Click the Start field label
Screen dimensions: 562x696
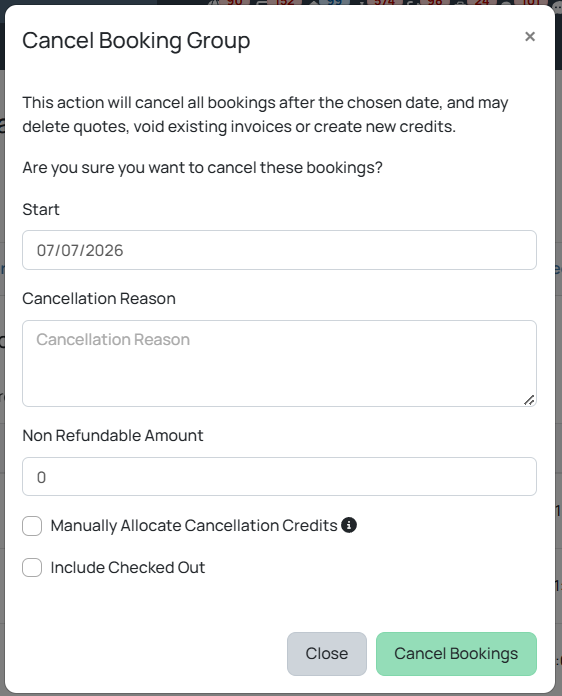point(41,209)
